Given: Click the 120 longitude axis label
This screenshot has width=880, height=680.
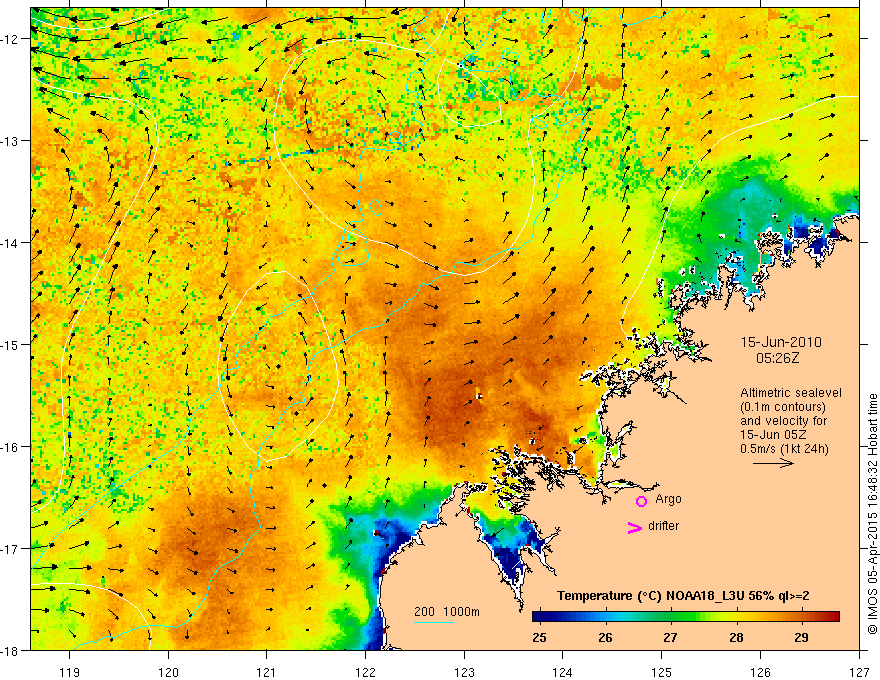Looking at the screenshot, I should tap(168, 672).
